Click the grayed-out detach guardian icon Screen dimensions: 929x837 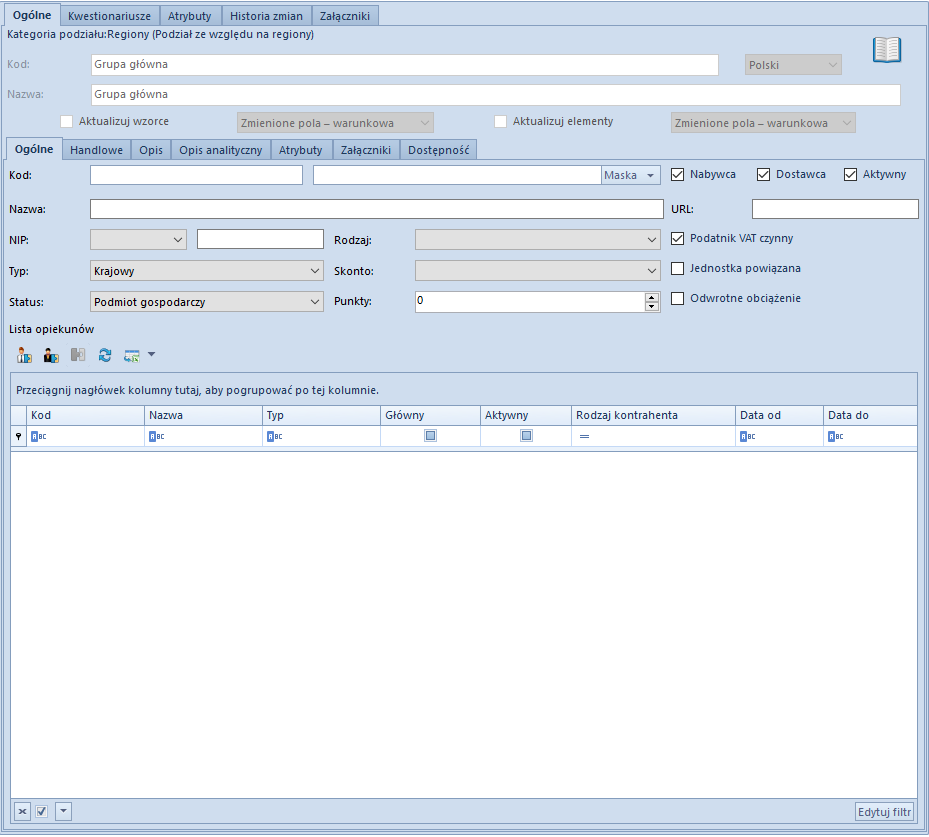(78, 355)
